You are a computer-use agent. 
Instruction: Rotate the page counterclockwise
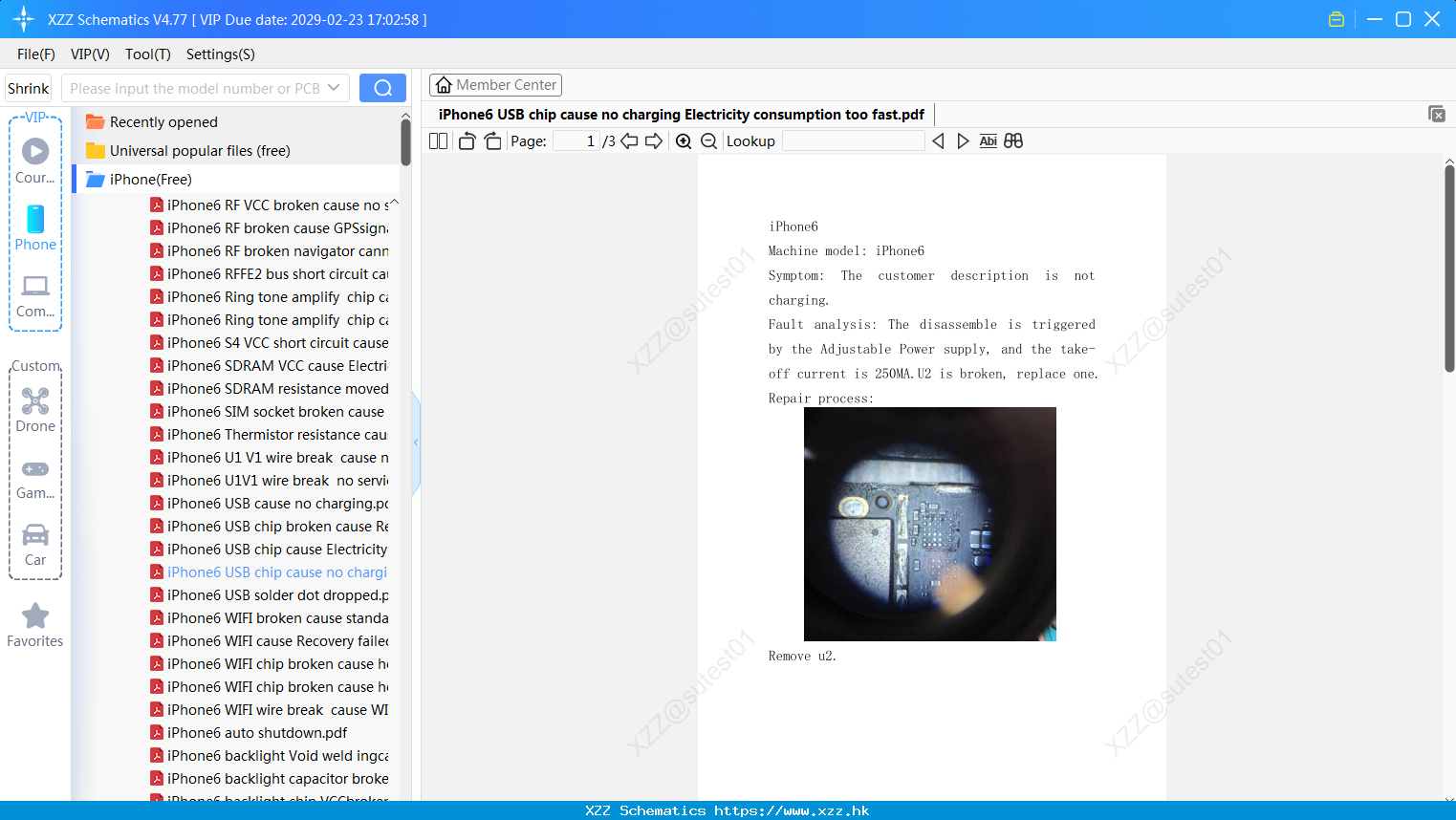point(467,140)
